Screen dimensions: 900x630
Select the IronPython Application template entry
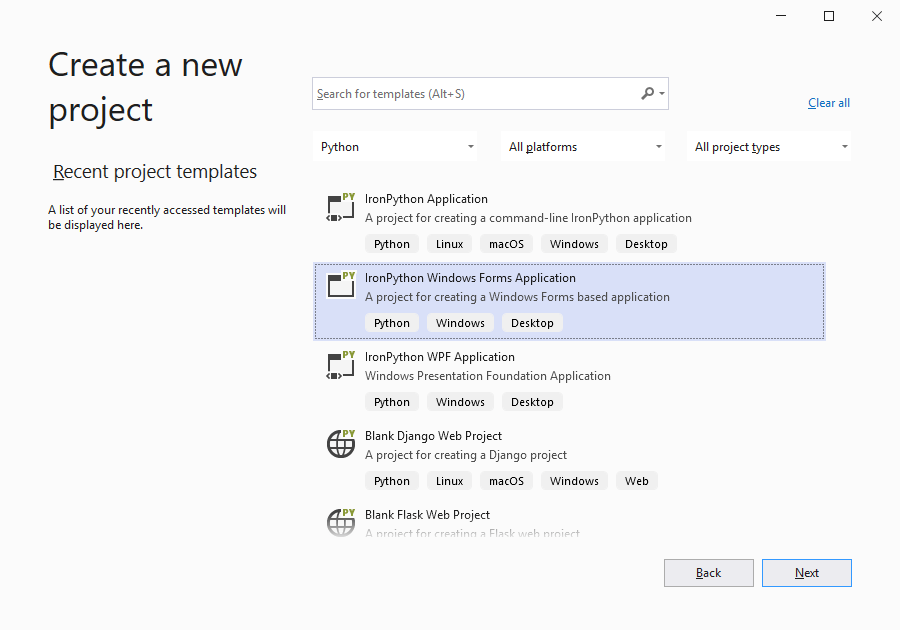tap(500, 207)
